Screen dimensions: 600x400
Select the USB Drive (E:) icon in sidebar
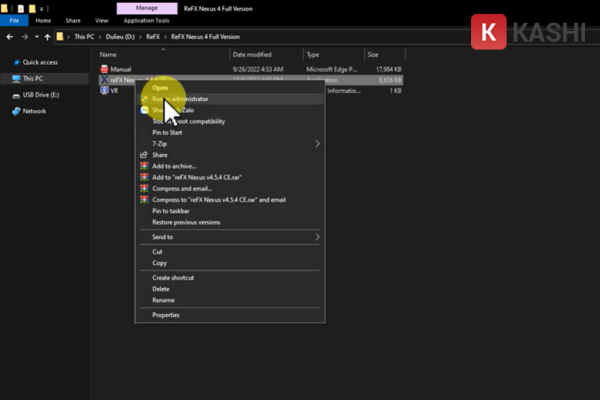pyautogui.click(x=14, y=94)
